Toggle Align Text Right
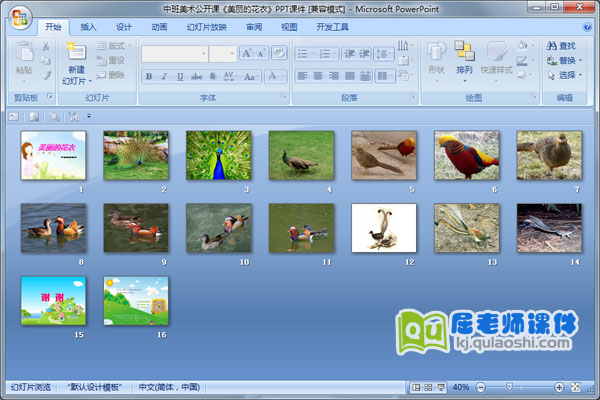Image resolution: width=600 pixels, height=400 pixels. 333,76
